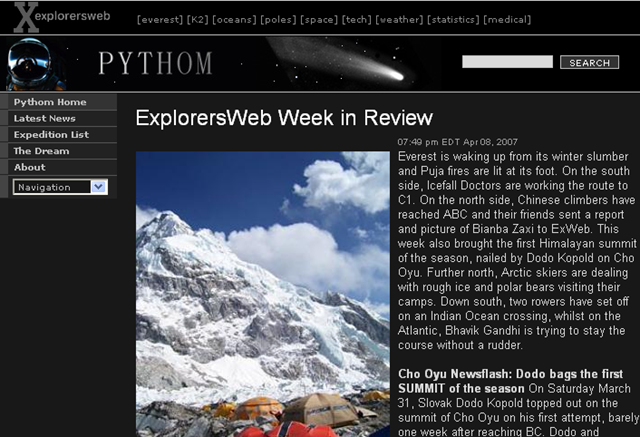Open the [K2] section link
640x437 pixels.
[198, 20]
